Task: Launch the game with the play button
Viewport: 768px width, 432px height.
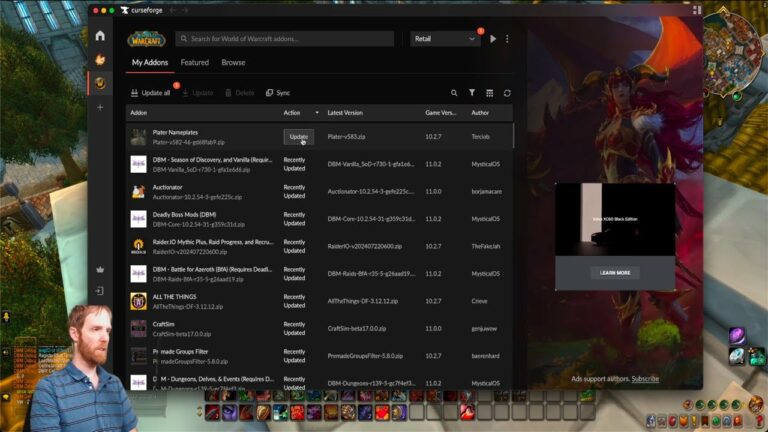Action: [493, 39]
